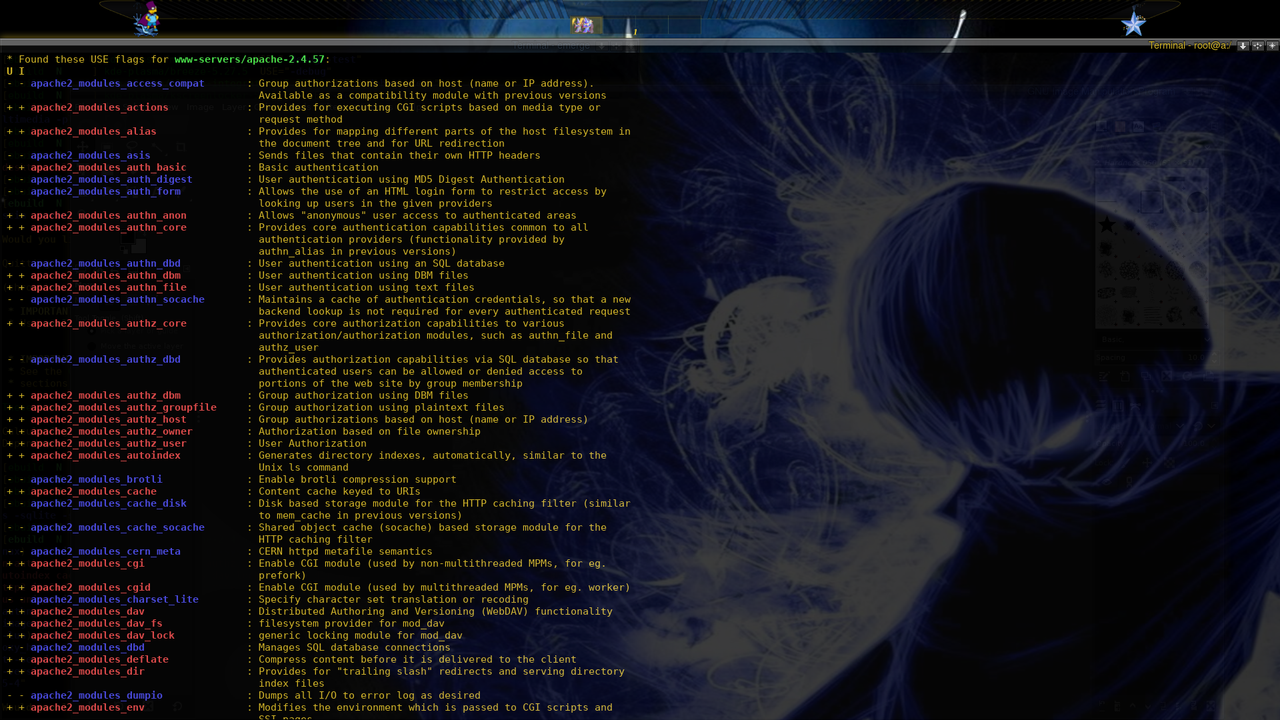Click apache2_modules_authz_host flag name
The width and height of the screenshot is (1280, 720).
[108, 420]
